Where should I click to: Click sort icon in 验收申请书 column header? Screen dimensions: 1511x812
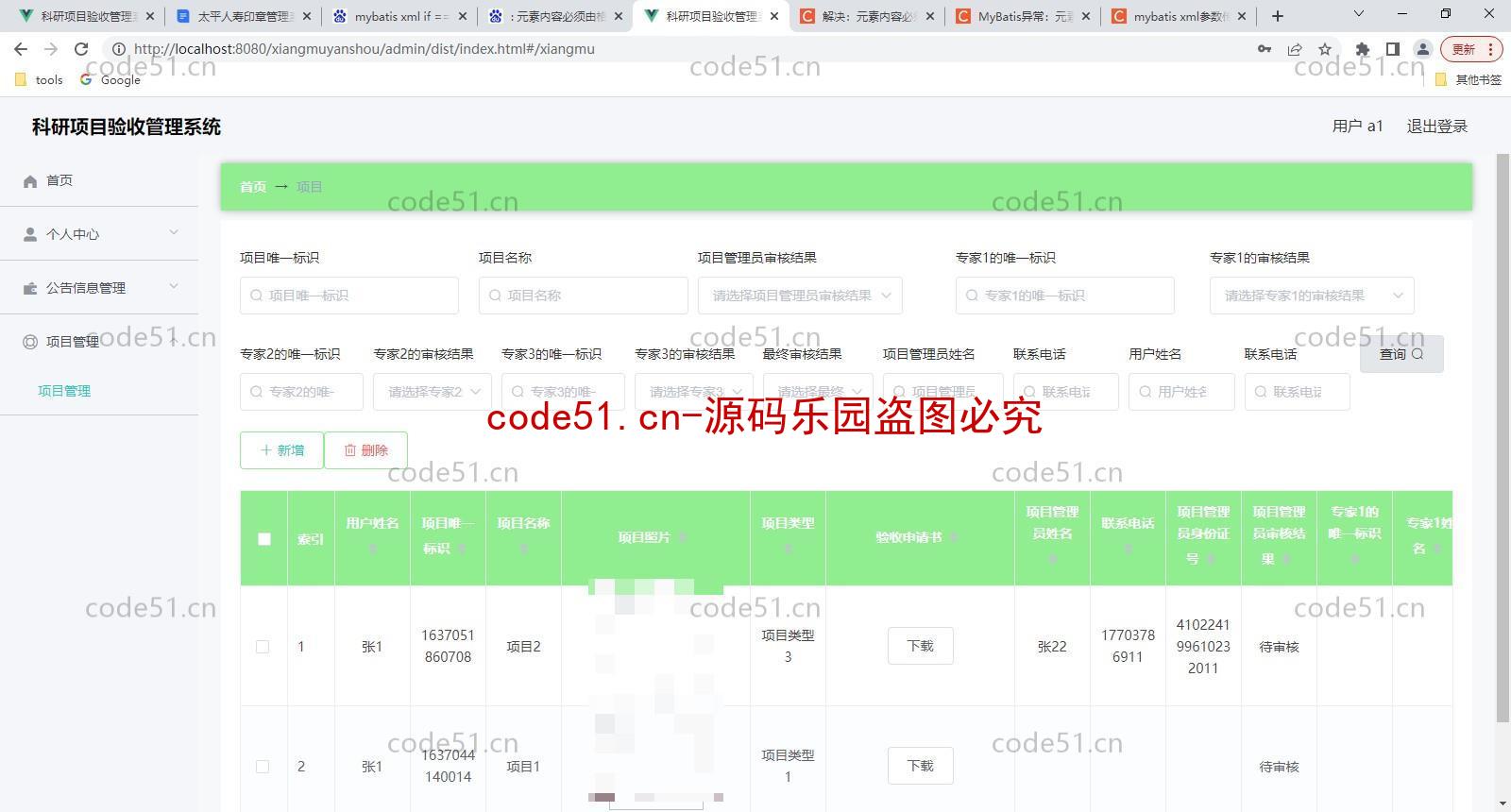click(953, 537)
